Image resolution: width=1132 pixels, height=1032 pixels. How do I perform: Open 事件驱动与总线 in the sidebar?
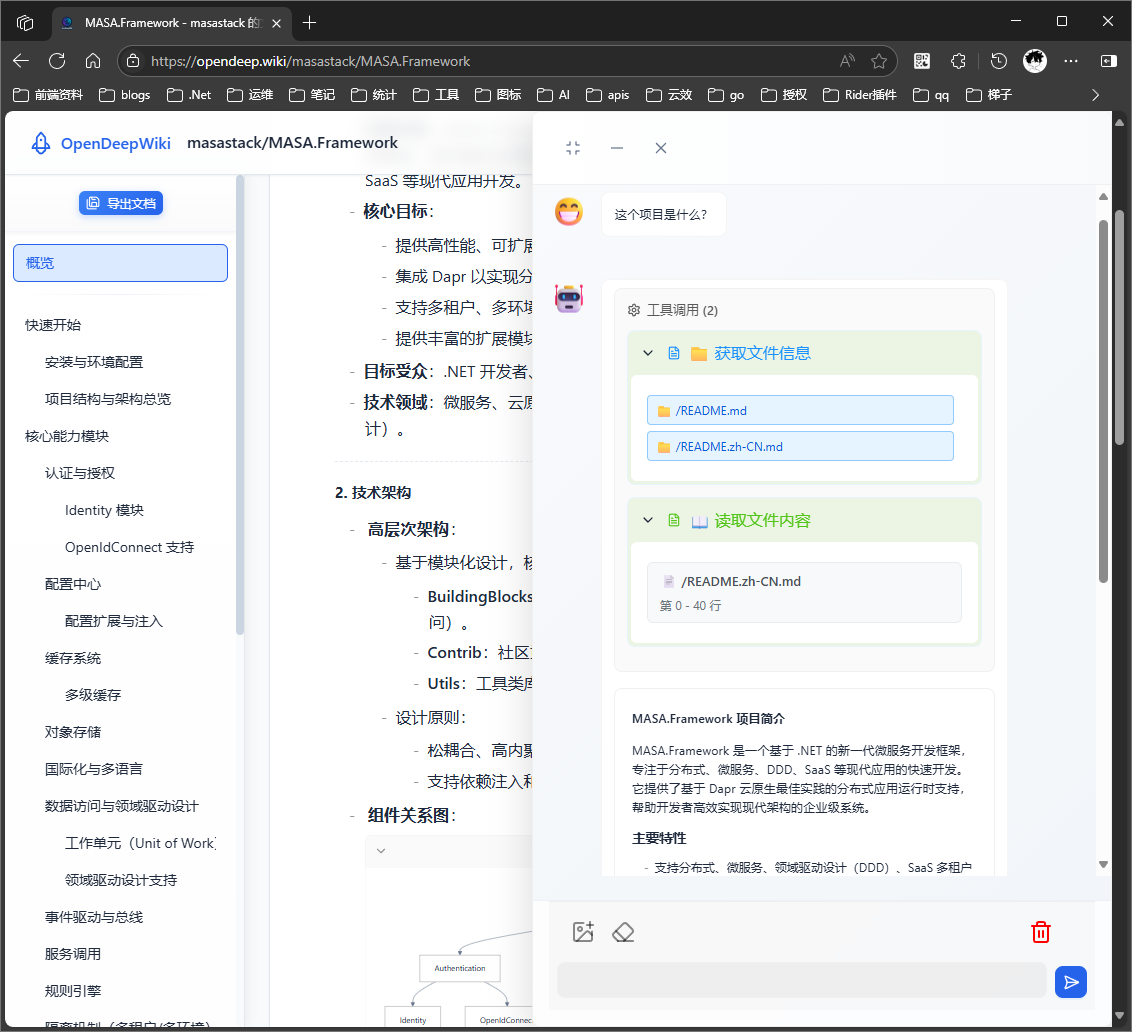94,916
